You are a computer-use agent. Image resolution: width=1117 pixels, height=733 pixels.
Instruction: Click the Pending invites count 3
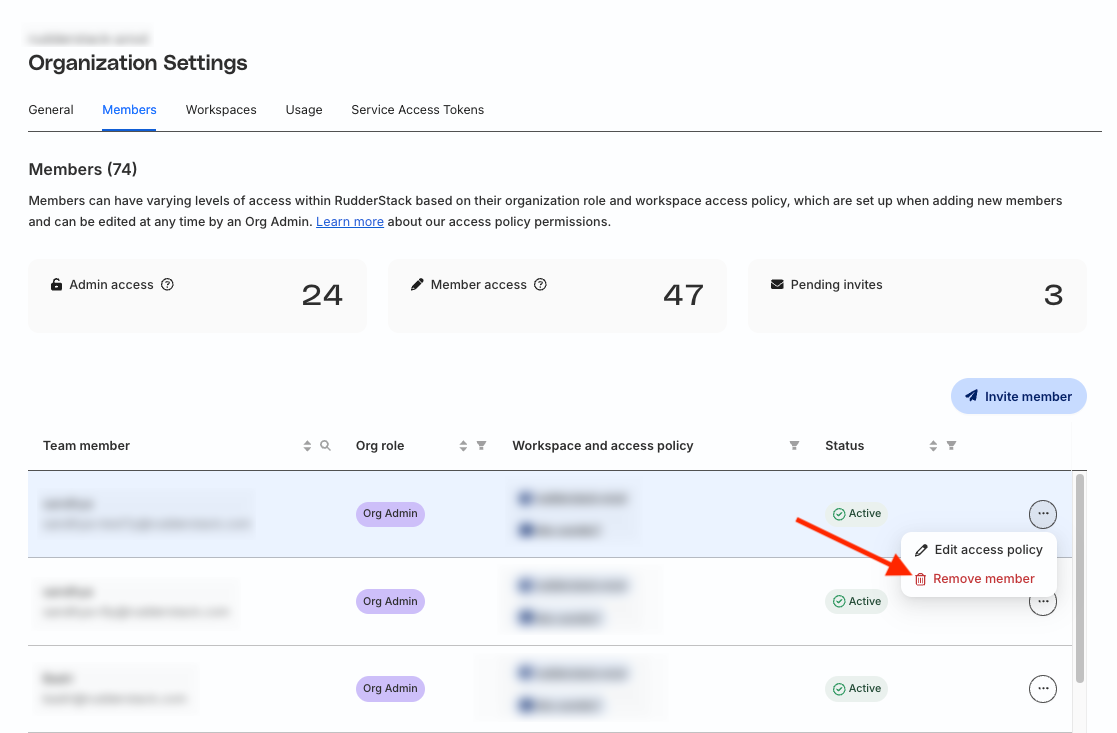1054,296
